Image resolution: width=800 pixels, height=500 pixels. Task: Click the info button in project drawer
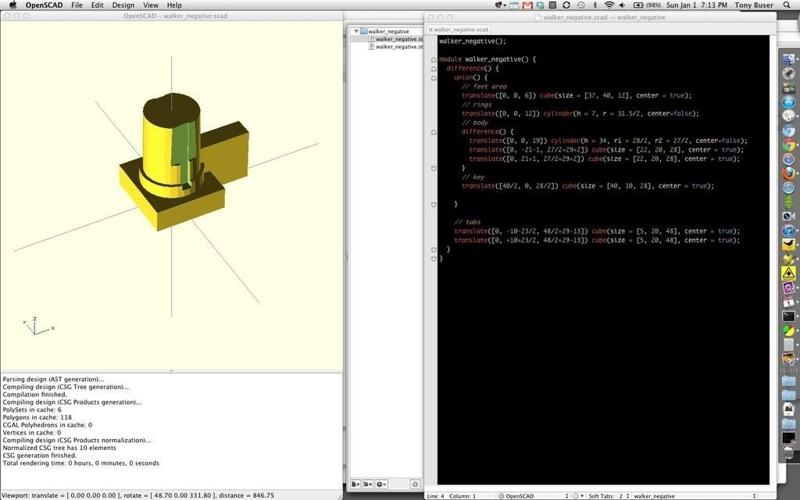point(415,484)
